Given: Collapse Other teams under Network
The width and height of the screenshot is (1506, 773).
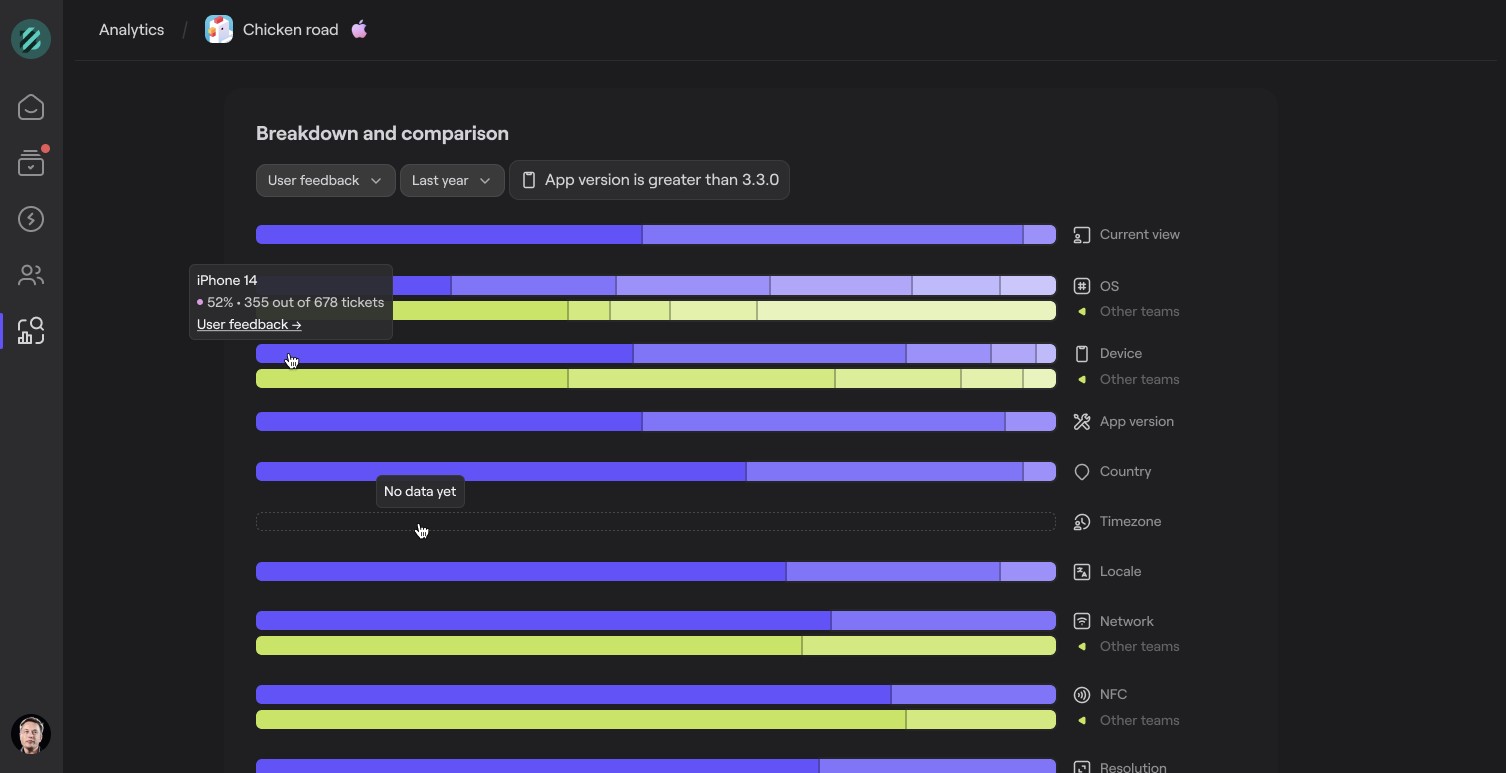Looking at the screenshot, I should 1082,646.
